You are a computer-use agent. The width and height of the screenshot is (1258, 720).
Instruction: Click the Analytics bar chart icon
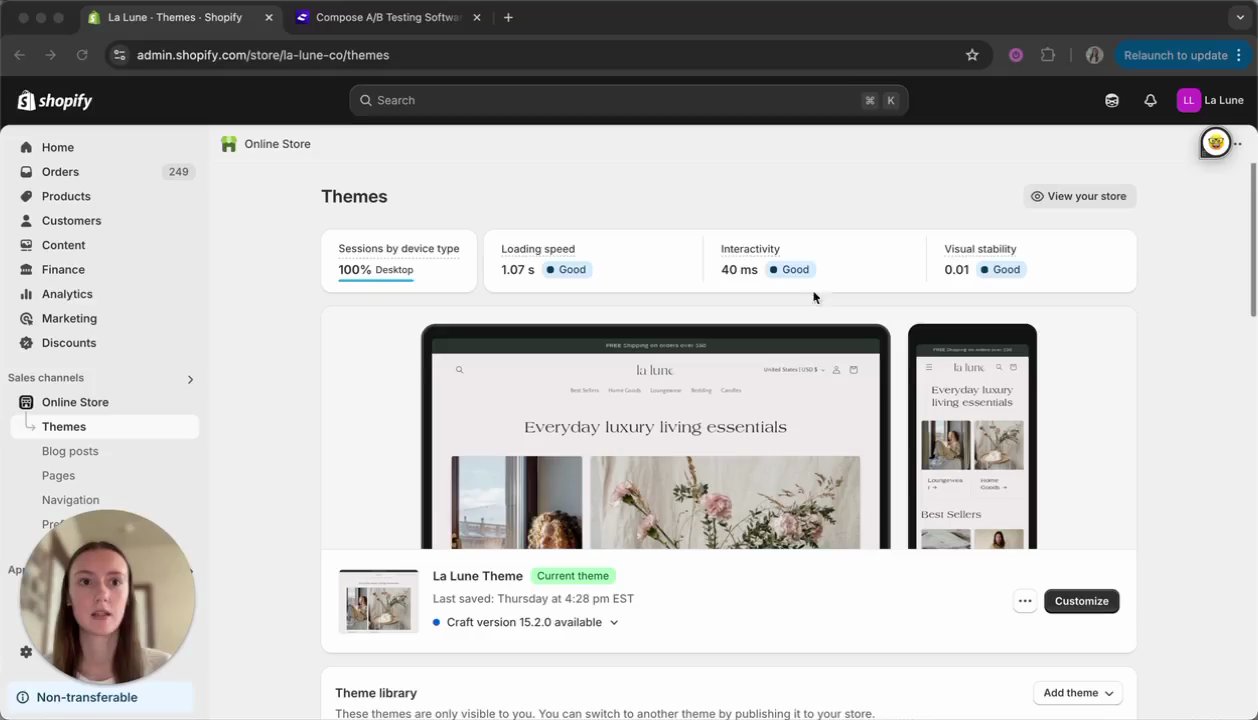[26, 294]
